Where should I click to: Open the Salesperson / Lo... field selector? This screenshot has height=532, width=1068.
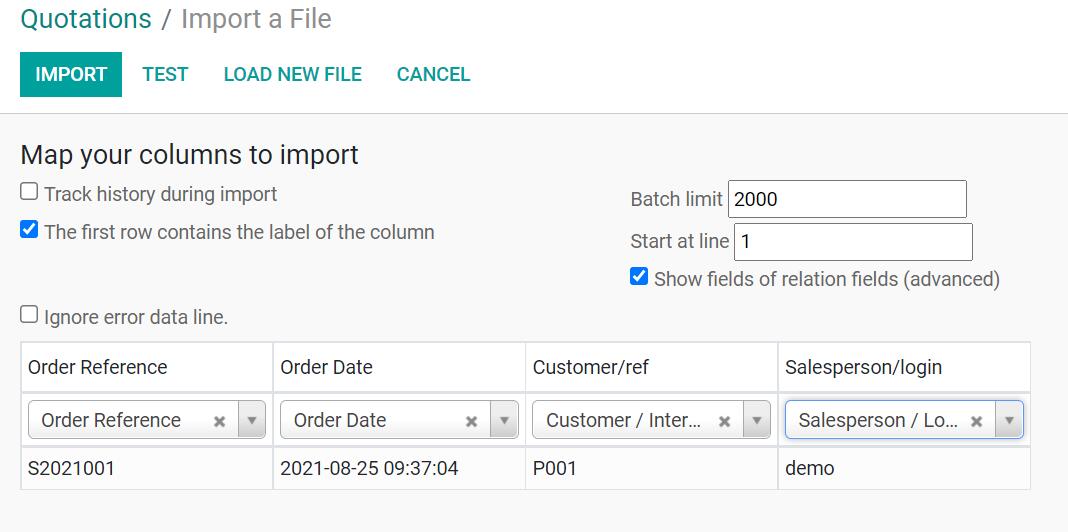point(904,420)
